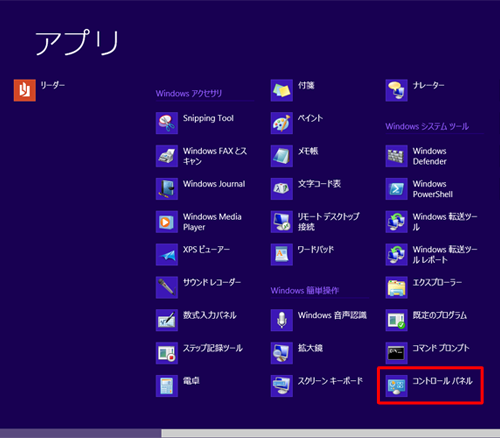Select the Windows アクセサリ group header
Viewport: 500px width, 438px height.
[189, 94]
